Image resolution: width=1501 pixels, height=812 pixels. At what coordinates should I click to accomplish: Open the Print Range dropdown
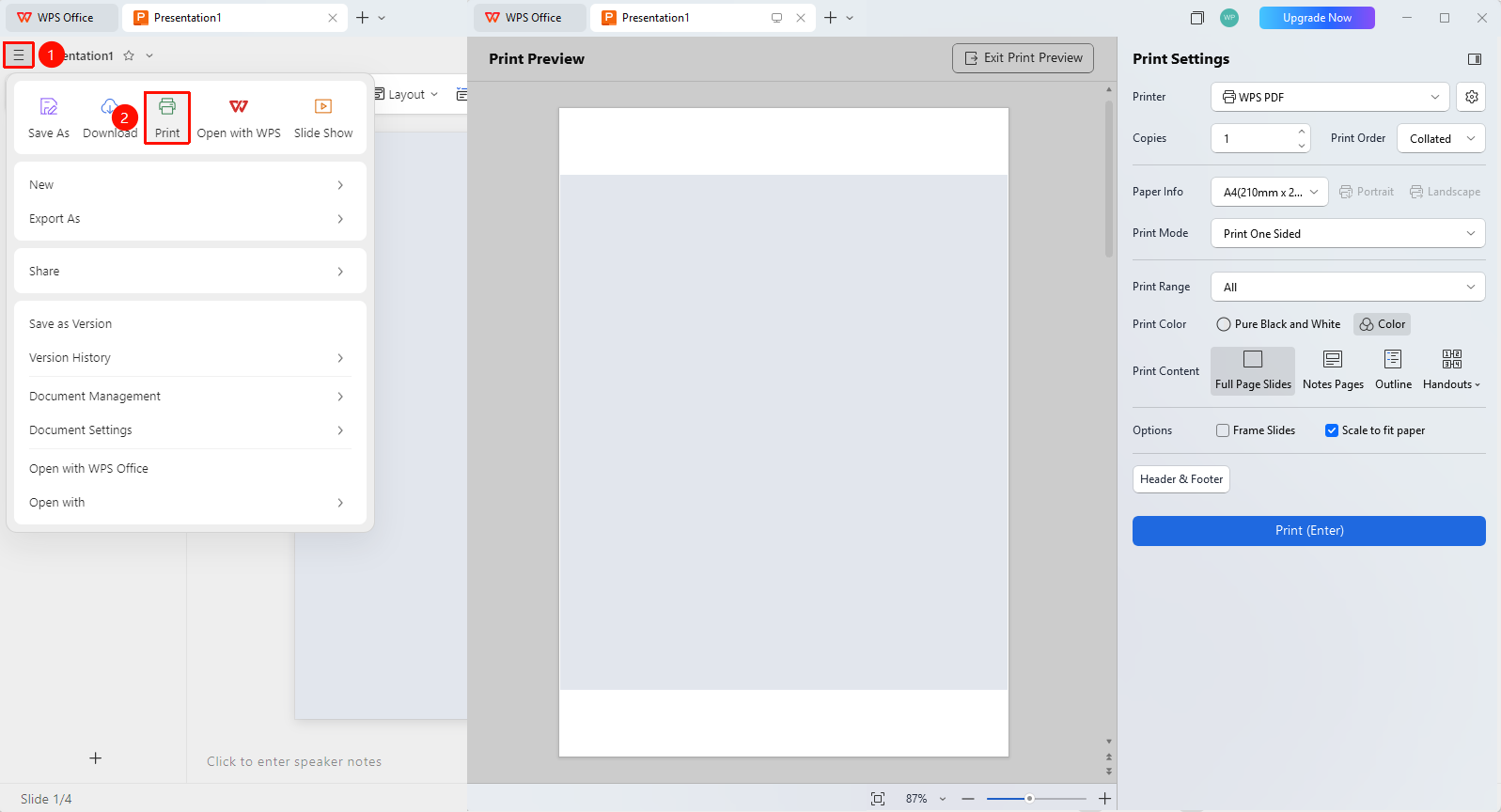1348,287
